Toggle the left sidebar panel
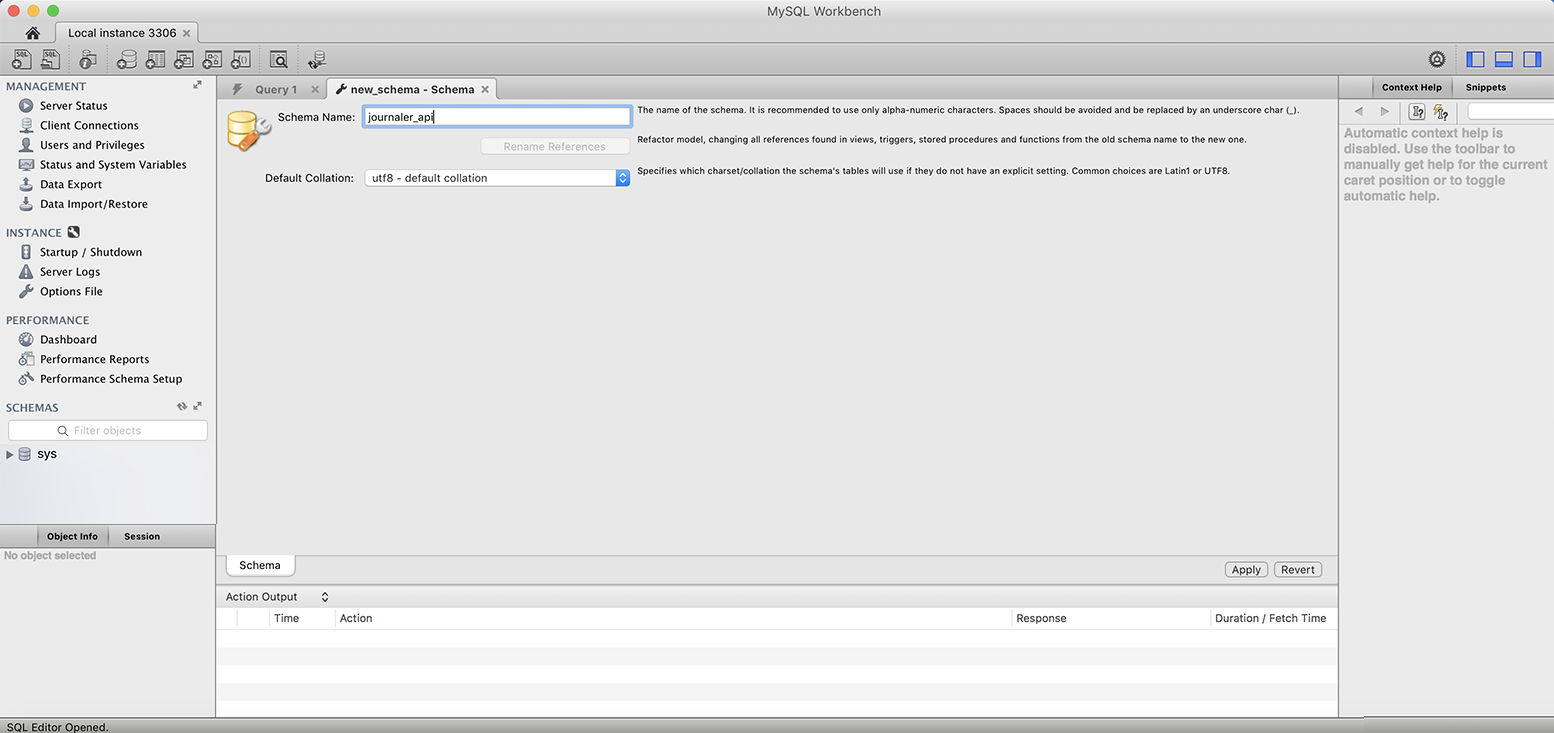1554x733 pixels. (x=1475, y=60)
